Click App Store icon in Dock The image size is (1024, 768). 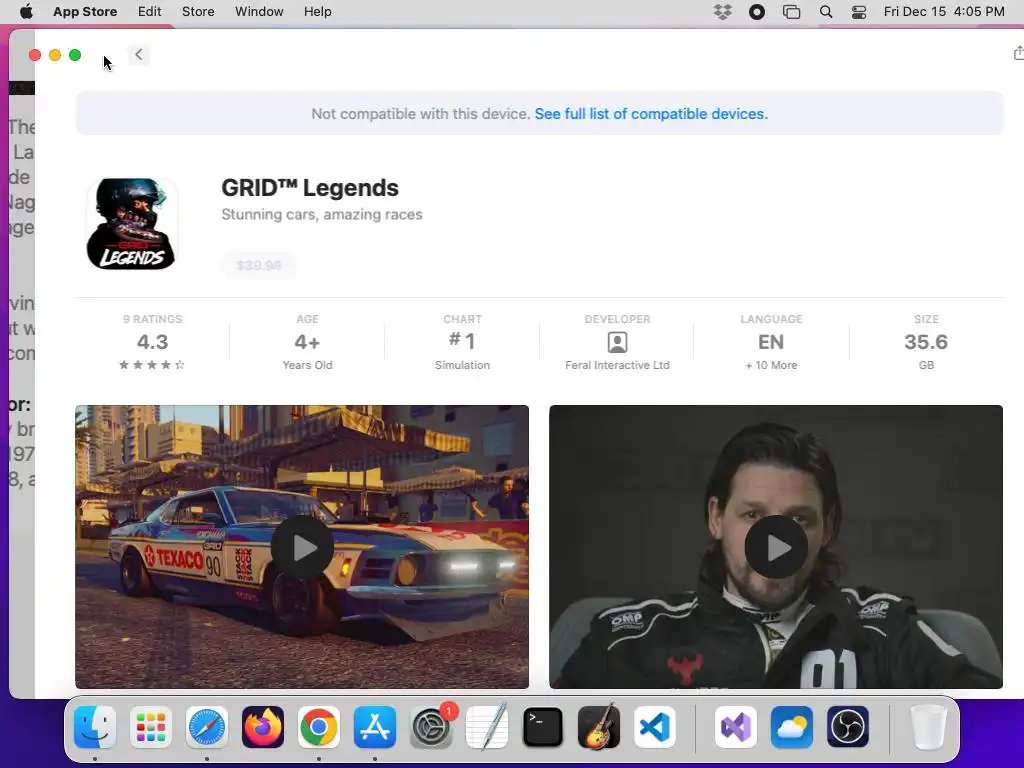point(375,727)
